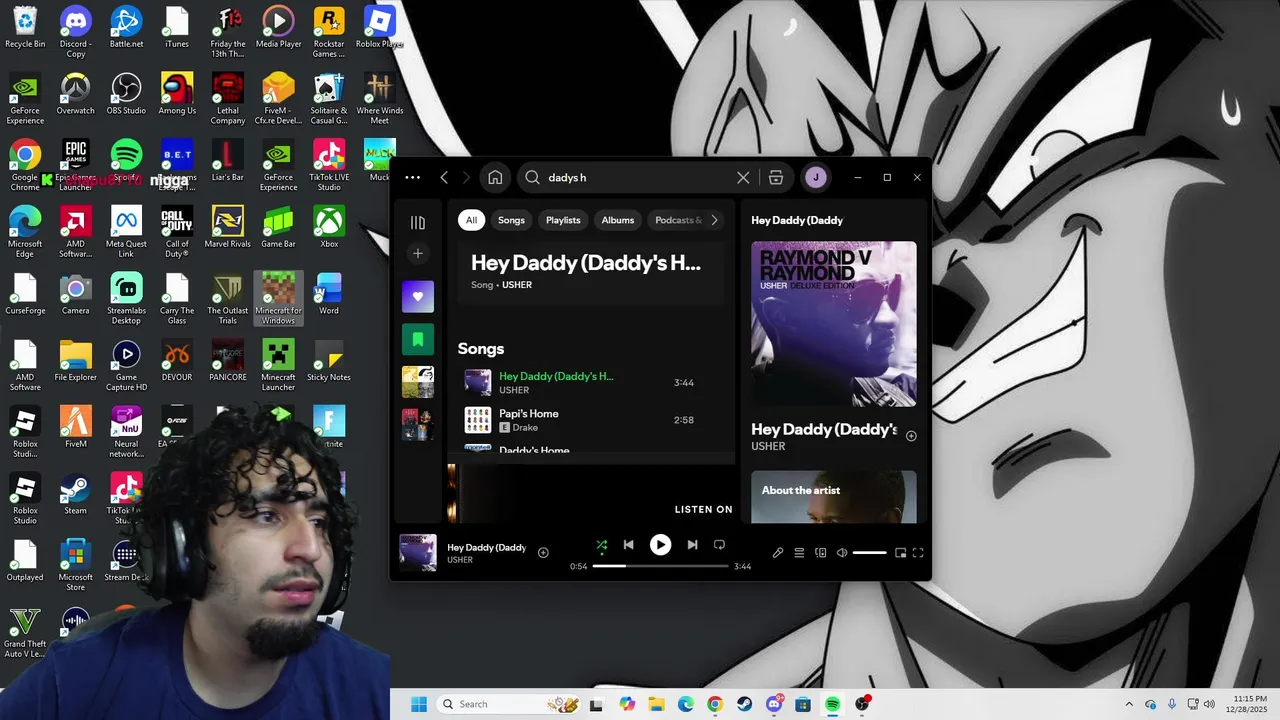Open the Spotify Home page
Image resolution: width=1280 pixels, height=720 pixels.
click(495, 177)
